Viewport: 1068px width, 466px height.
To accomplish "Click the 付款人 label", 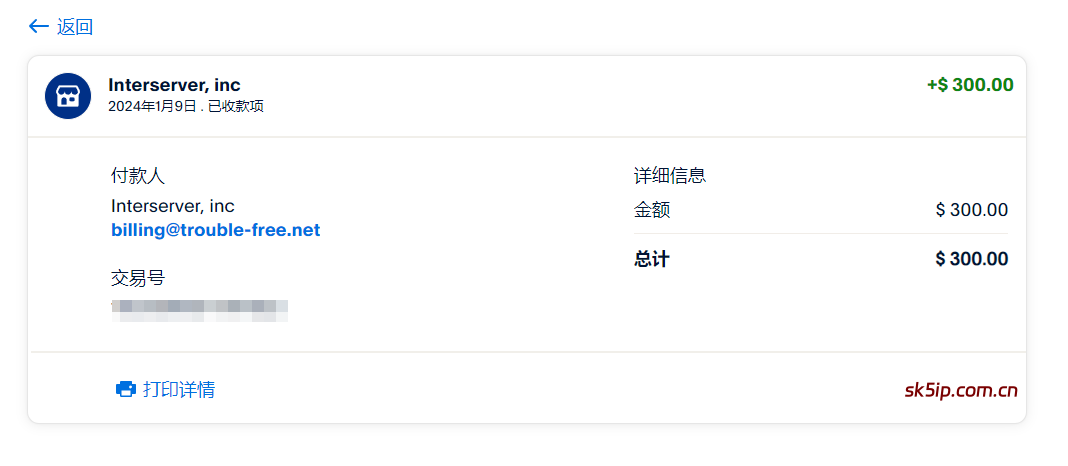I will tap(137, 176).
